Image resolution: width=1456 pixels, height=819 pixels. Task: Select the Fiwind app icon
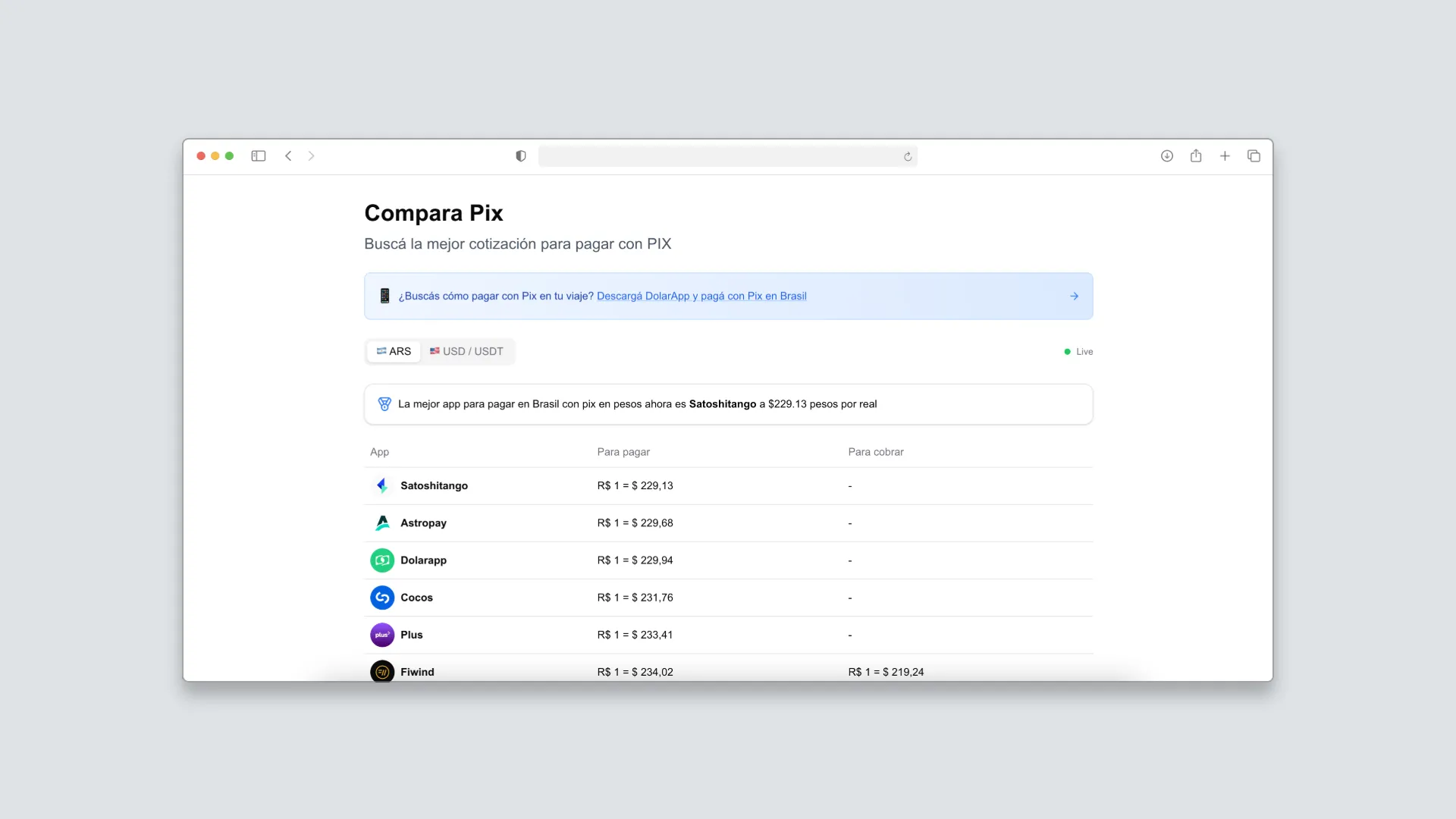[382, 672]
